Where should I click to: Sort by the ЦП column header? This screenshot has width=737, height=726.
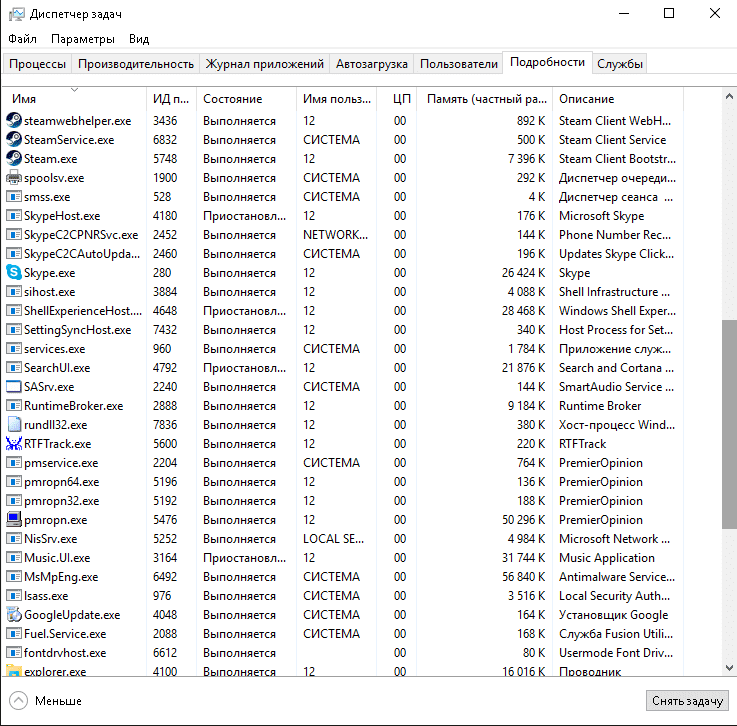396,99
